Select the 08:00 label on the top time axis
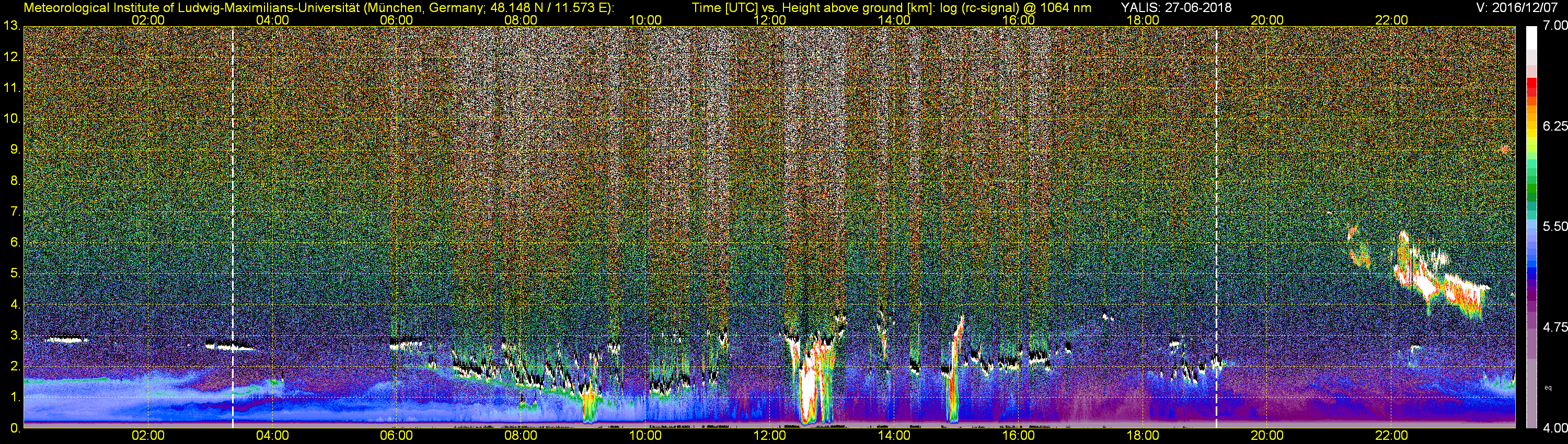The height and width of the screenshot is (444, 1568). 521,20
